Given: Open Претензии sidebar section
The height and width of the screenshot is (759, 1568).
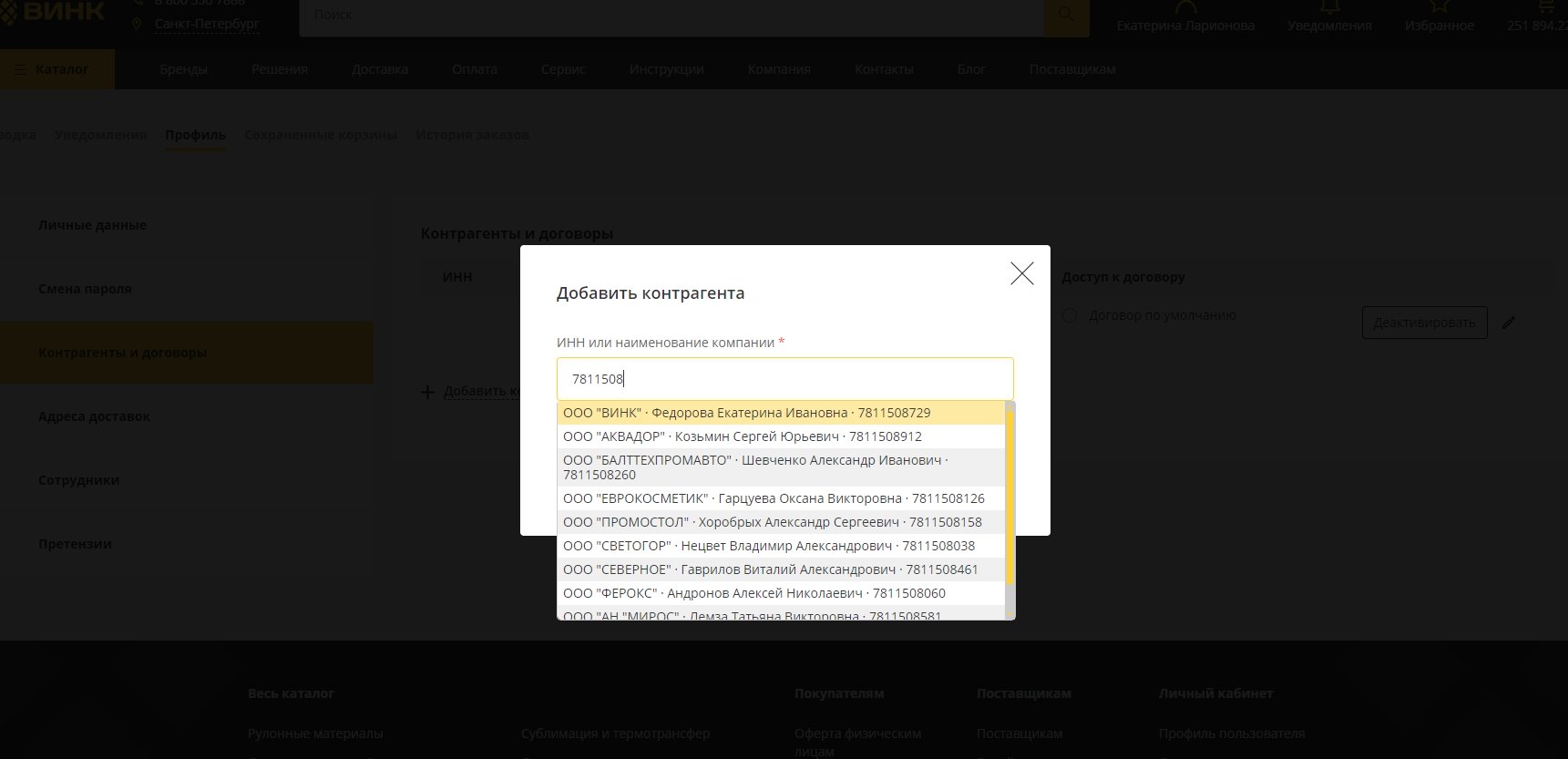Looking at the screenshot, I should tap(186, 544).
